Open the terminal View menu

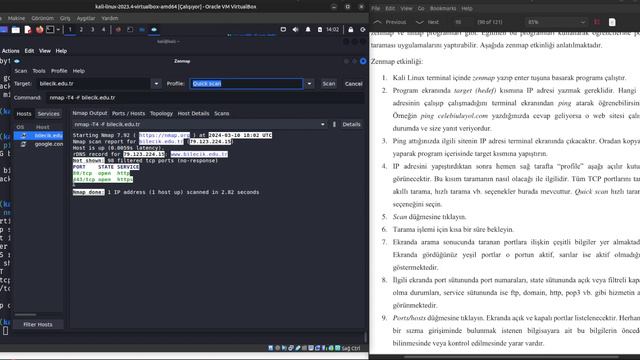pos(44,51)
